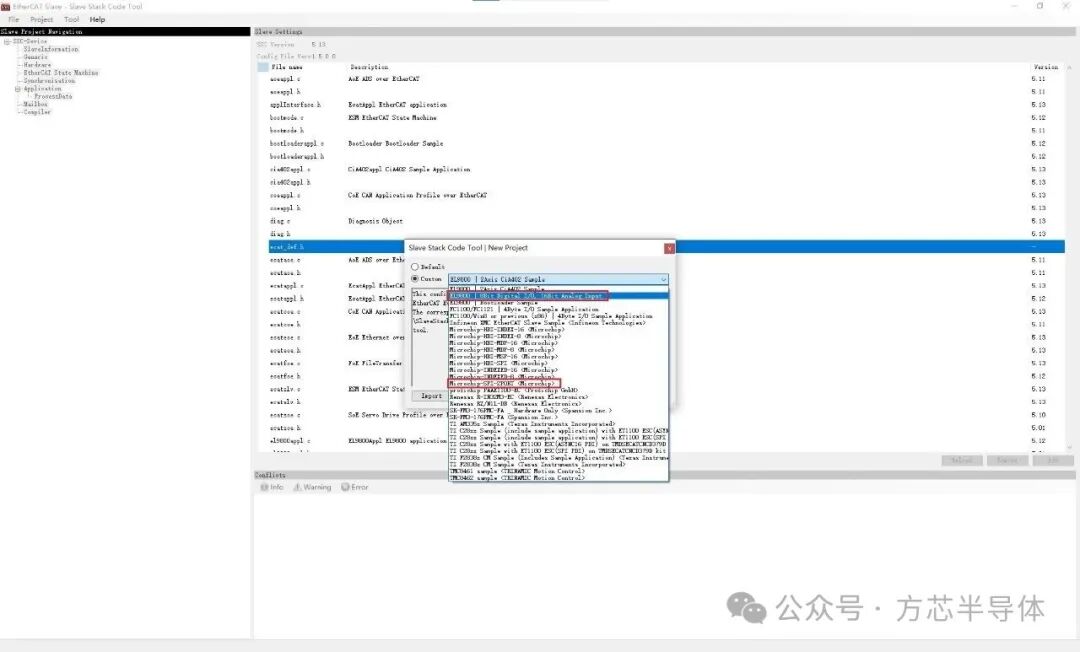The height and width of the screenshot is (652, 1080).
Task: Open the Project menu
Action: [41, 19]
